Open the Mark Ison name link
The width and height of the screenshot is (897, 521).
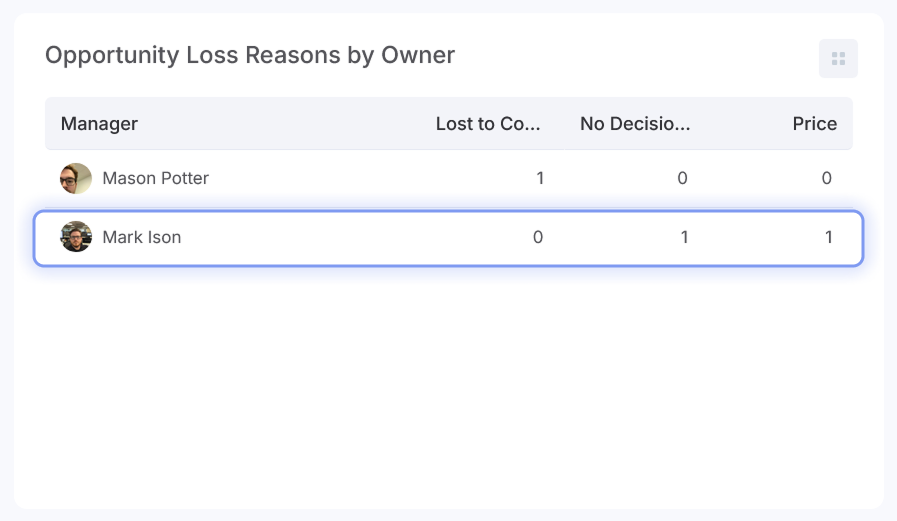point(141,238)
